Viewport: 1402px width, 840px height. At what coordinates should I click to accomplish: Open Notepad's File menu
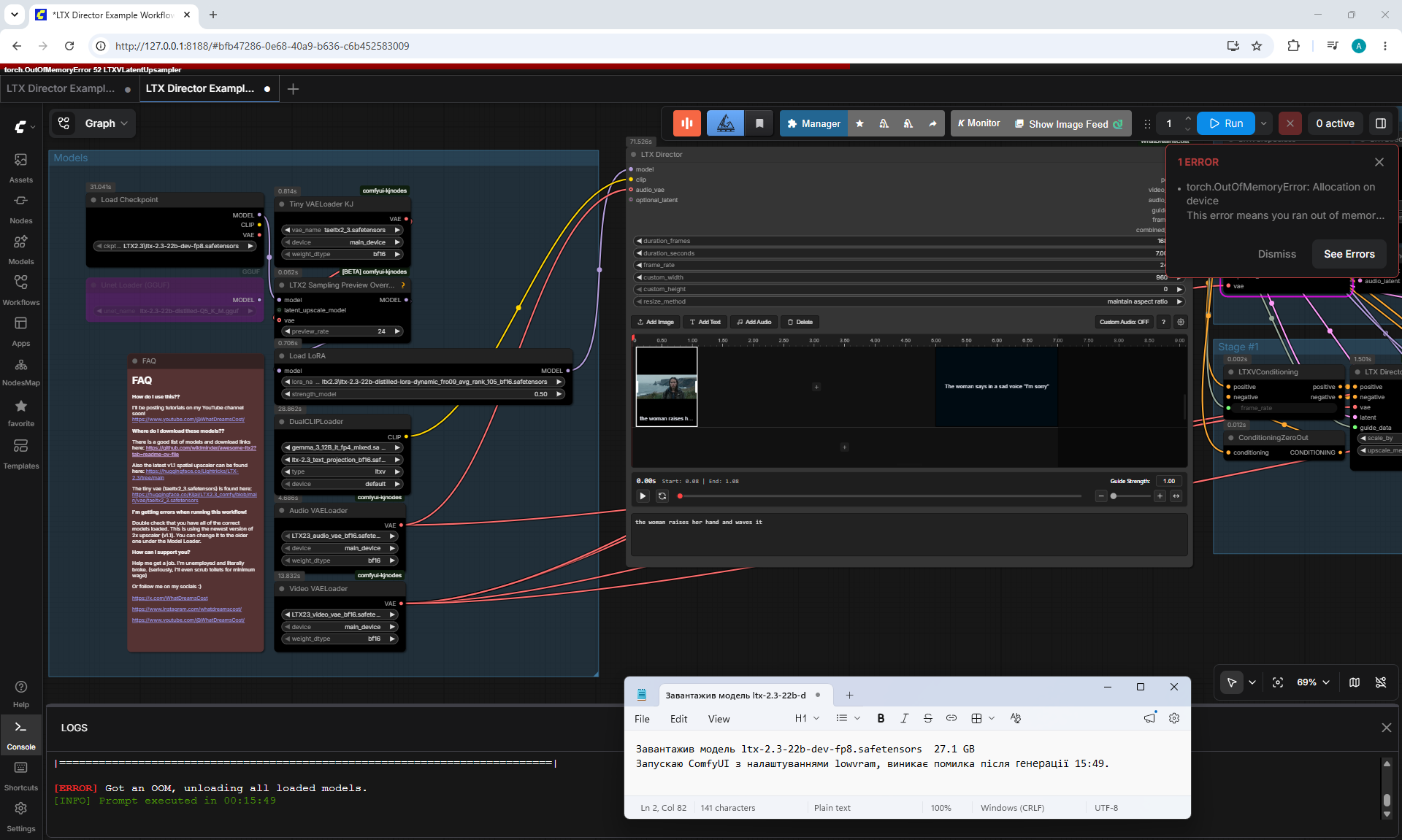[x=642, y=719]
